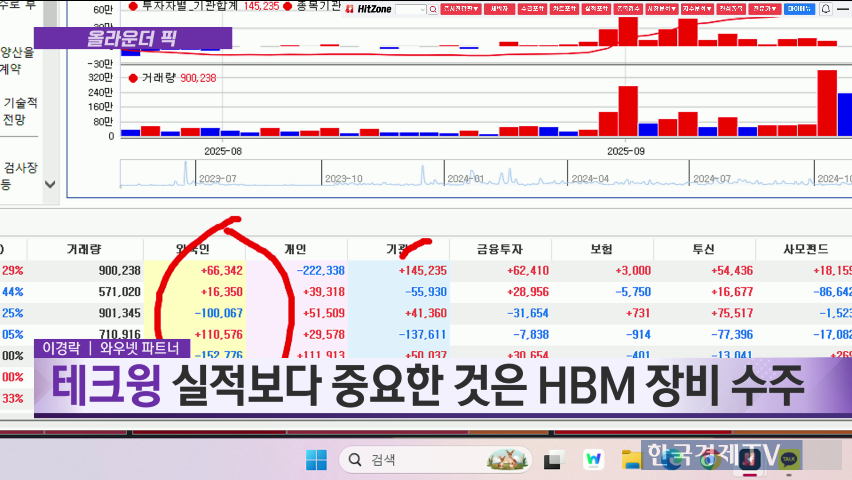The image size is (852, 480).
Task: Open the Windows Start menu
Action: click(316, 459)
